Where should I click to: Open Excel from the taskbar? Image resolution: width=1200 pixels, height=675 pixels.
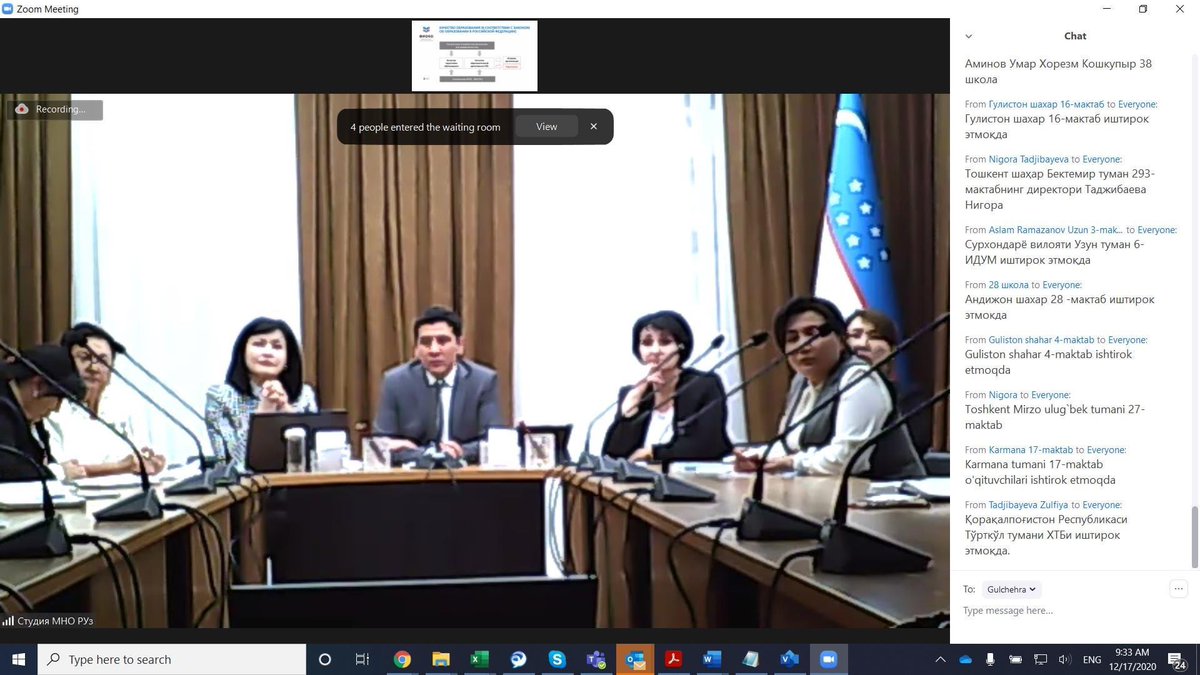(480, 659)
